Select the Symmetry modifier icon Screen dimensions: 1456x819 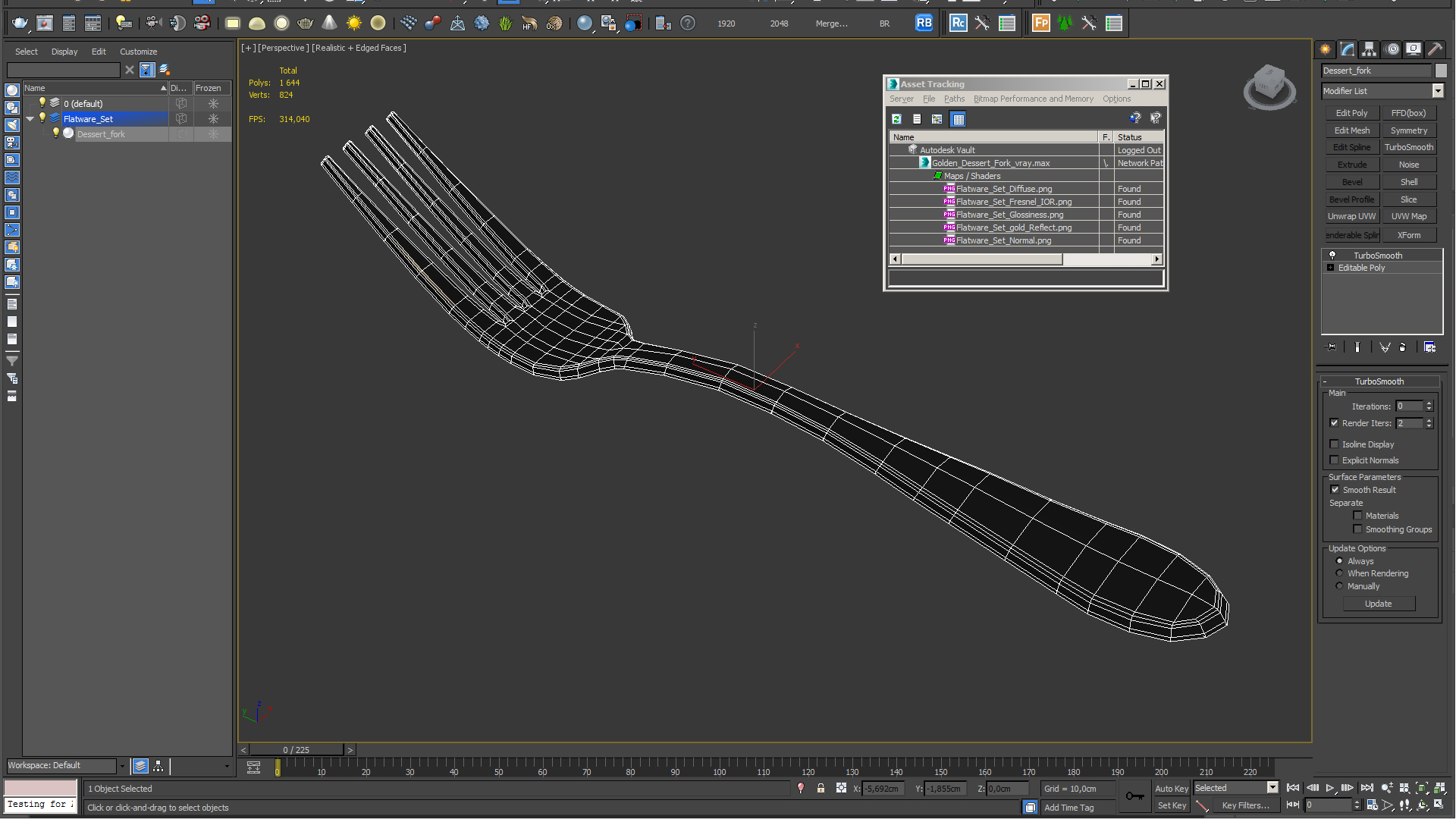(1409, 131)
